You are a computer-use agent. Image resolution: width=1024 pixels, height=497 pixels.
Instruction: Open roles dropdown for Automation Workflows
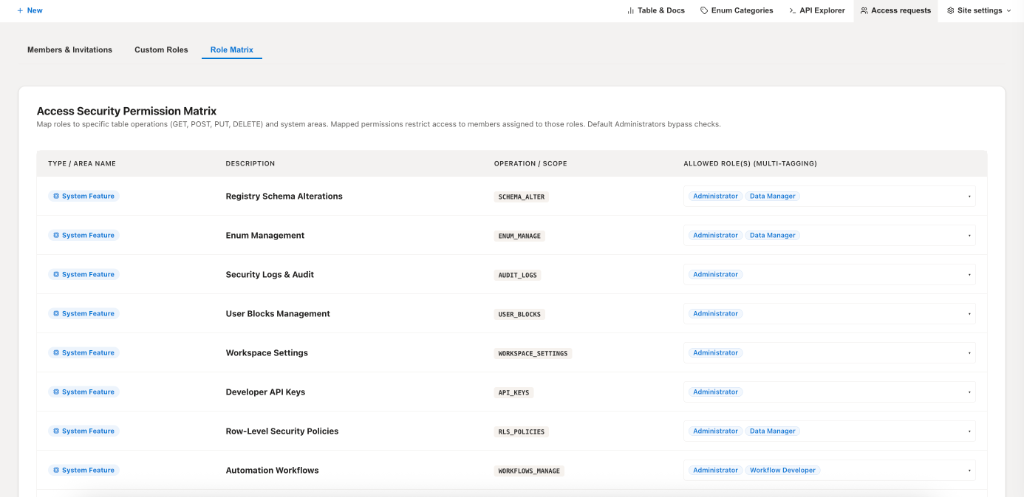tap(829, 470)
